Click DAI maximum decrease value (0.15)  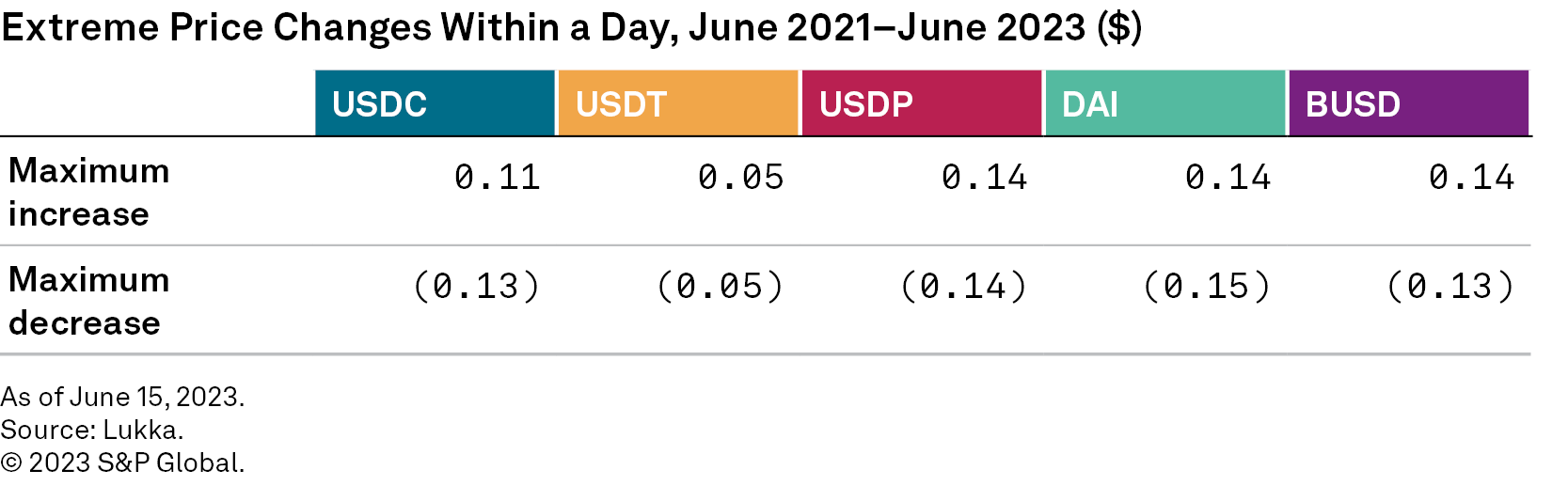coord(1208,287)
